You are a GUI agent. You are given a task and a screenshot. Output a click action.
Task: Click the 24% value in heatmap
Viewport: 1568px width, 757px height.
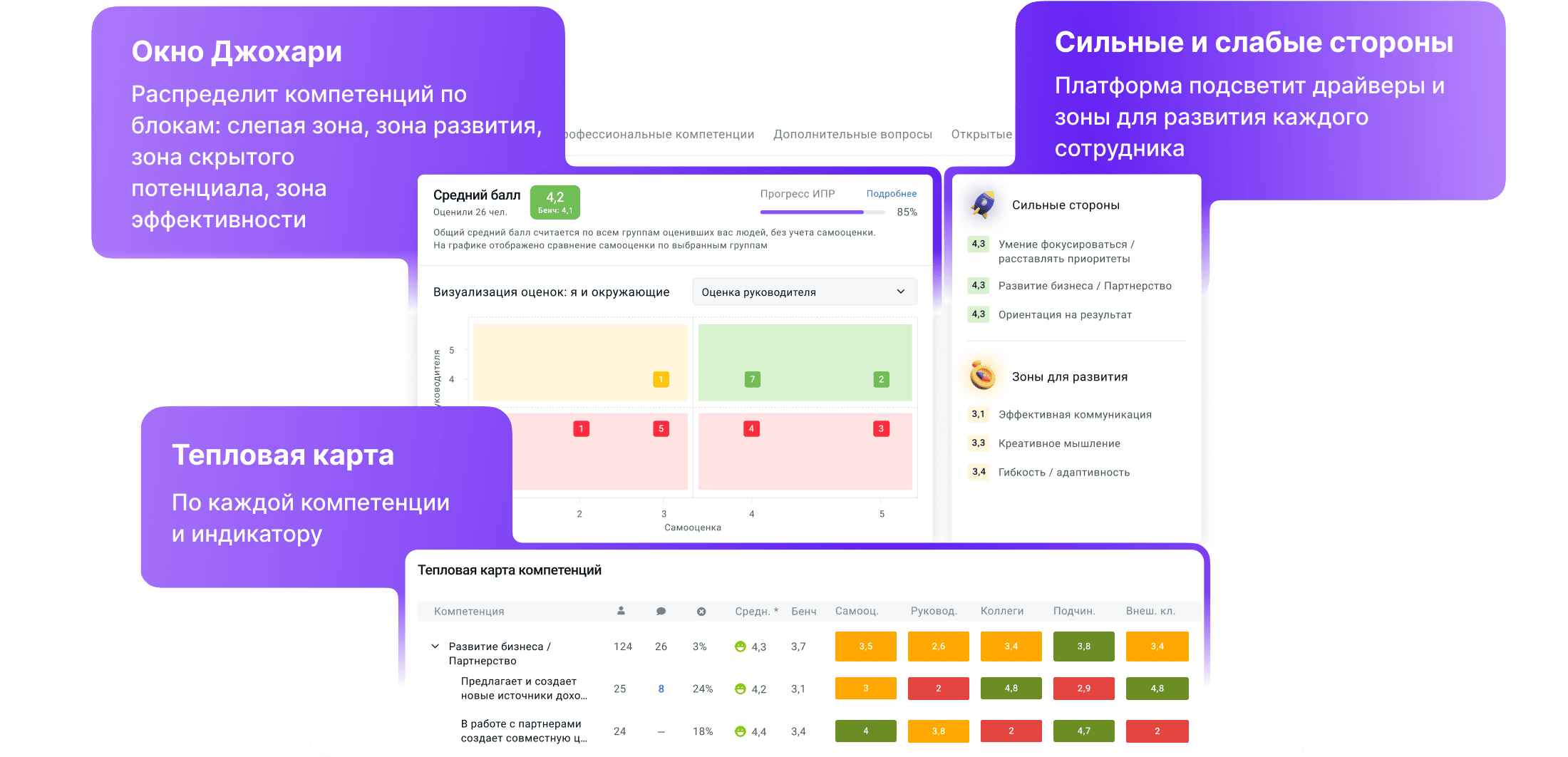point(703,689)
